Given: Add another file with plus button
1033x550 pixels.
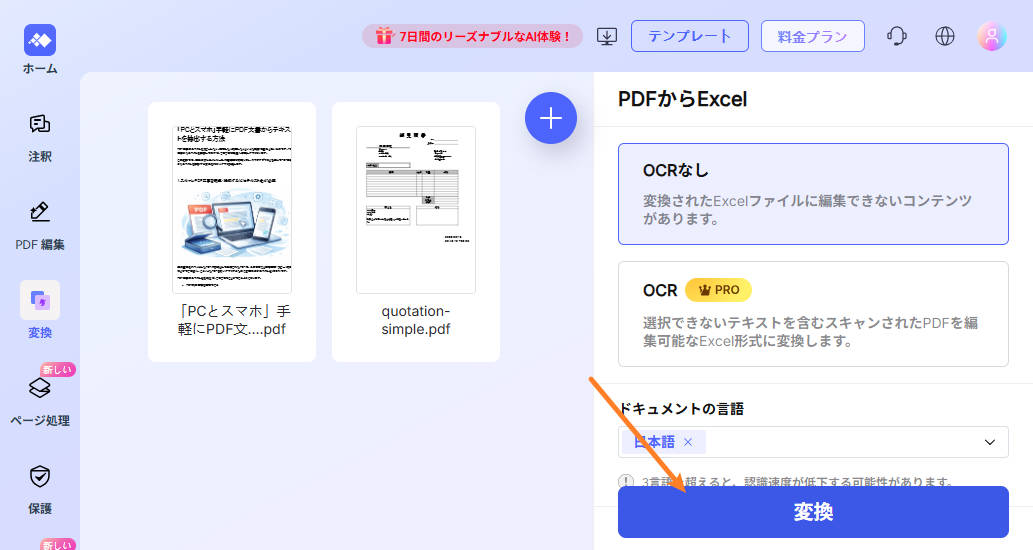Looking at the screenshot, I should 551,118.
